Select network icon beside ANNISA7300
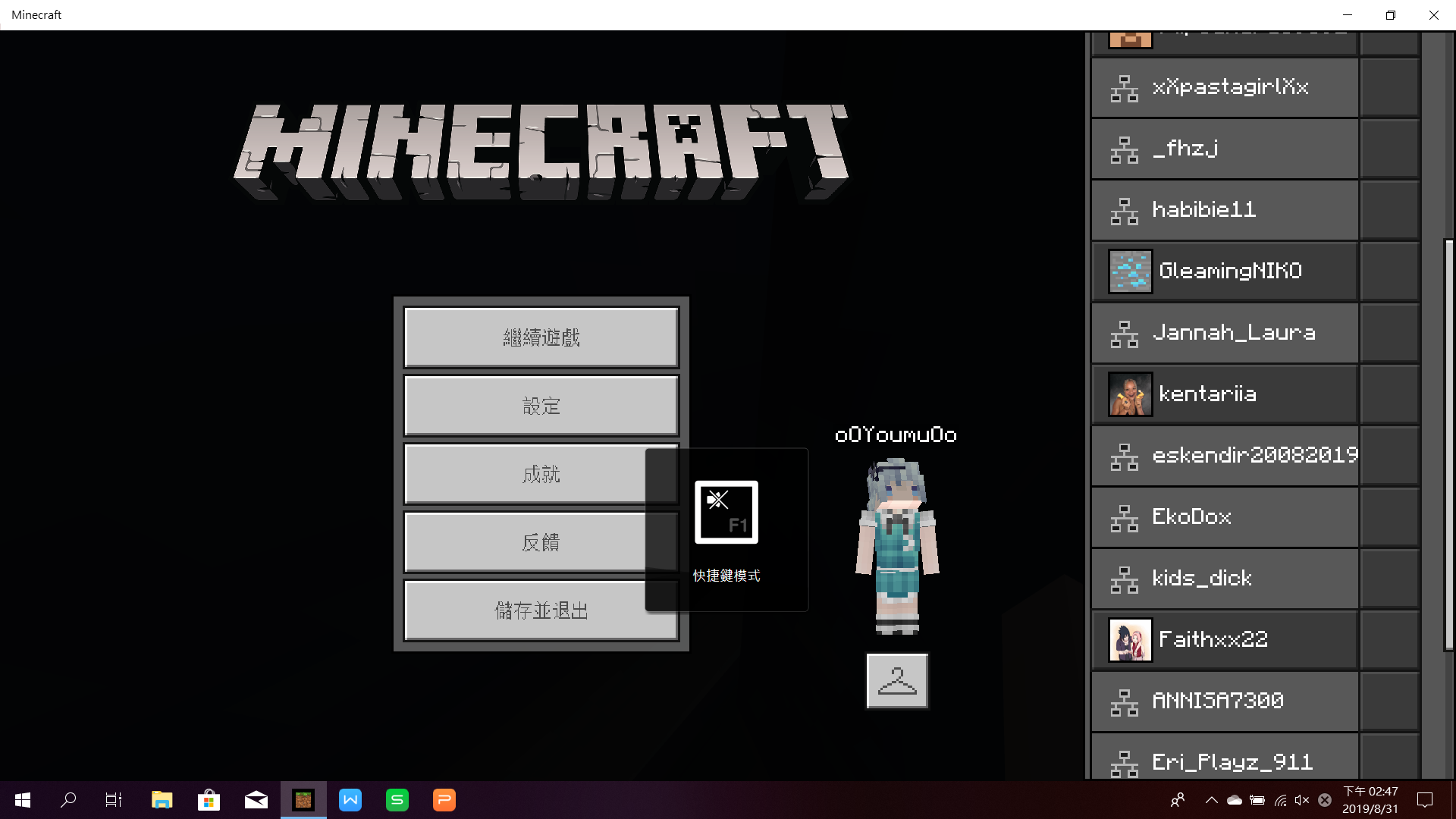 coord(1125,702)
